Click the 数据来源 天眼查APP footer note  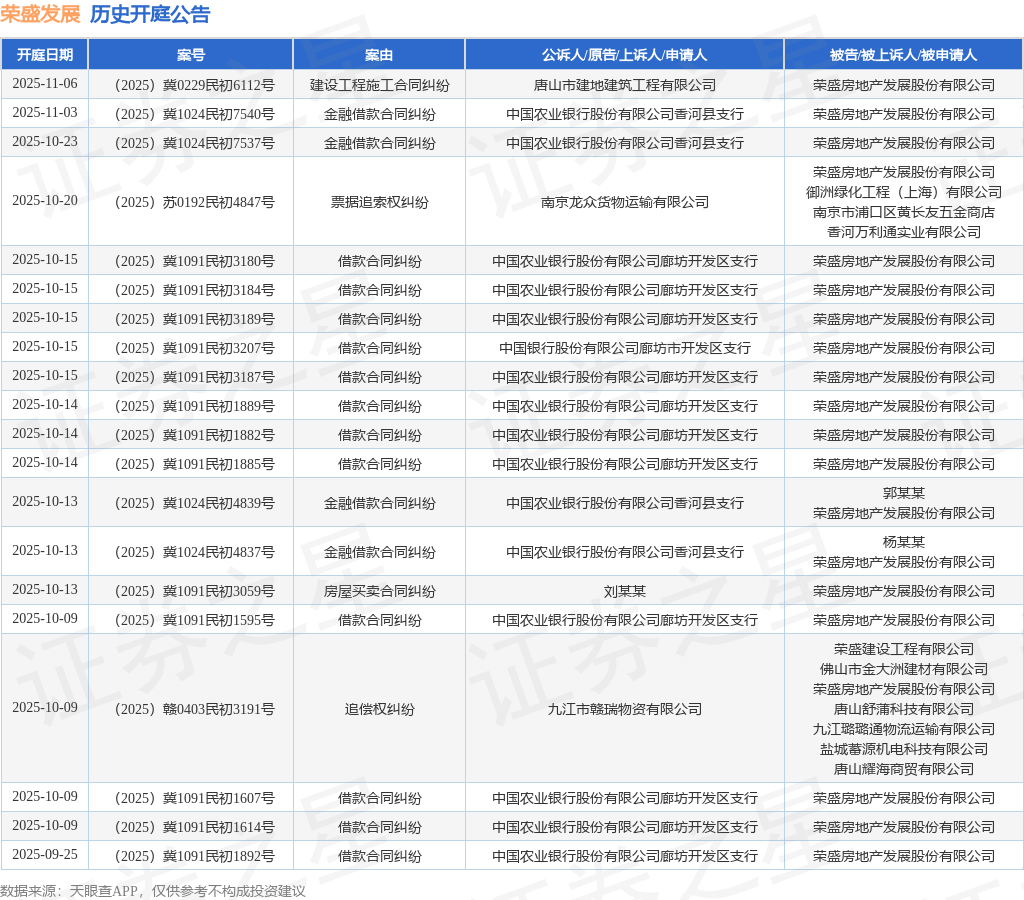pos(153,891)
